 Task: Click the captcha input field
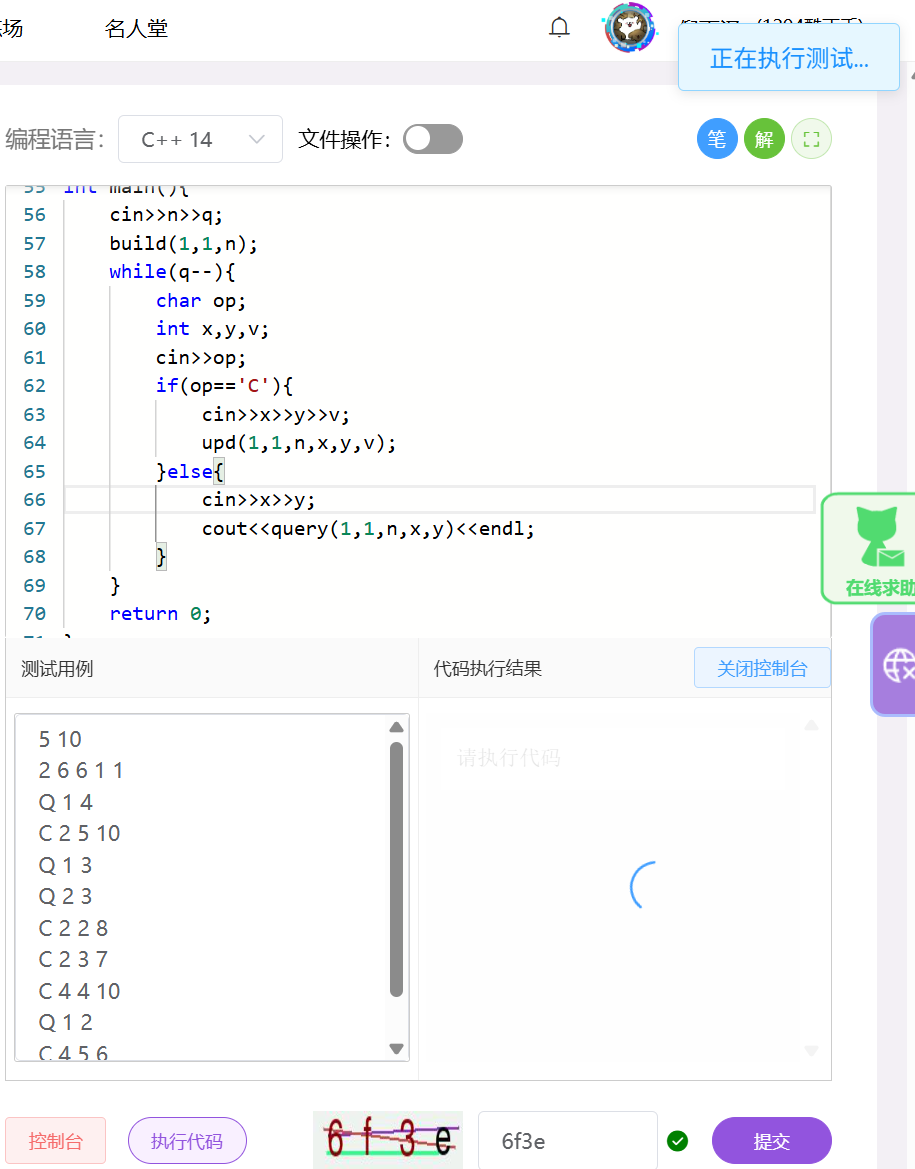pyautogui.click(x=566, y=1140)
